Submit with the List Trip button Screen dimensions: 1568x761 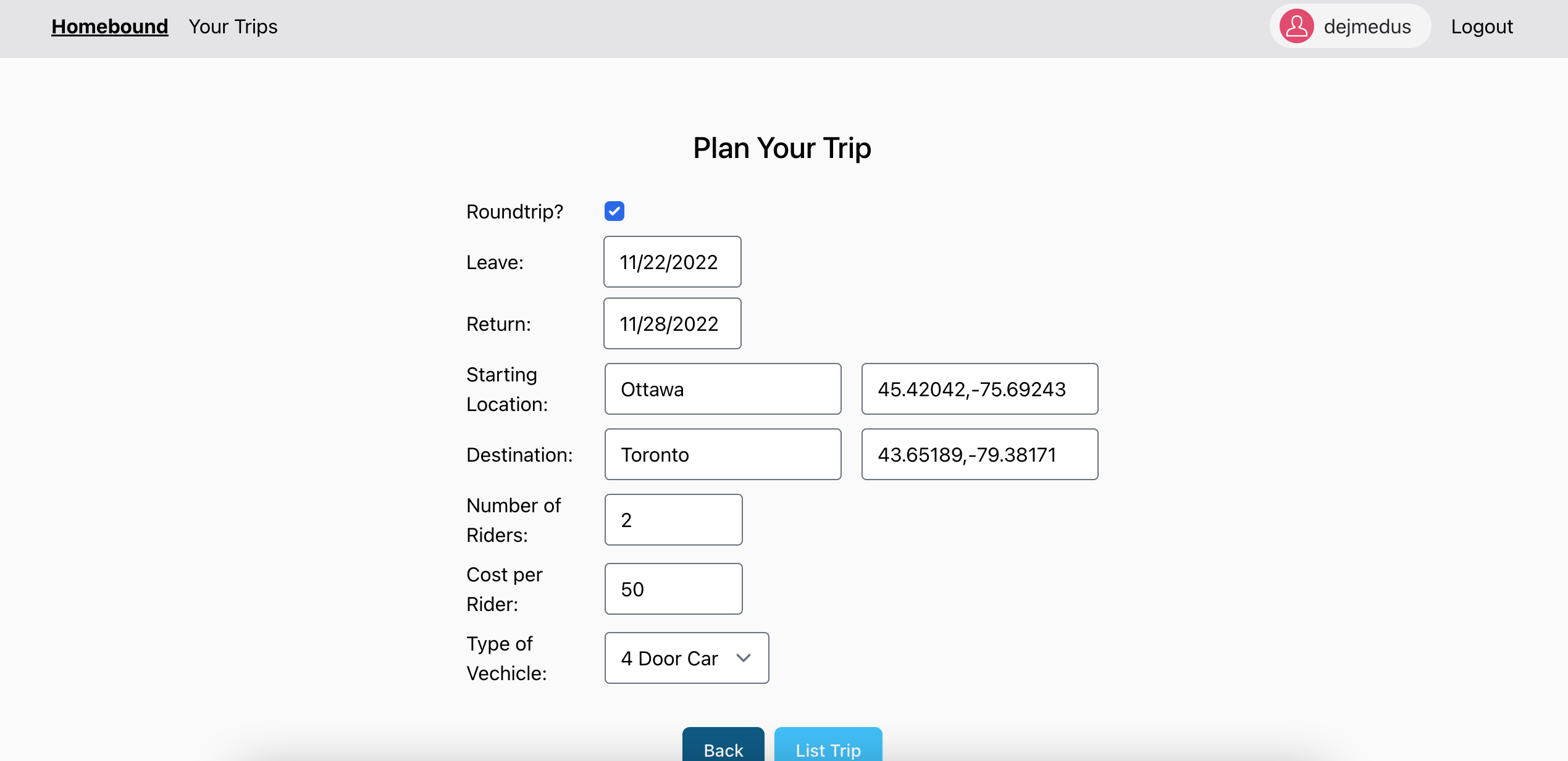tap(828, 748)
